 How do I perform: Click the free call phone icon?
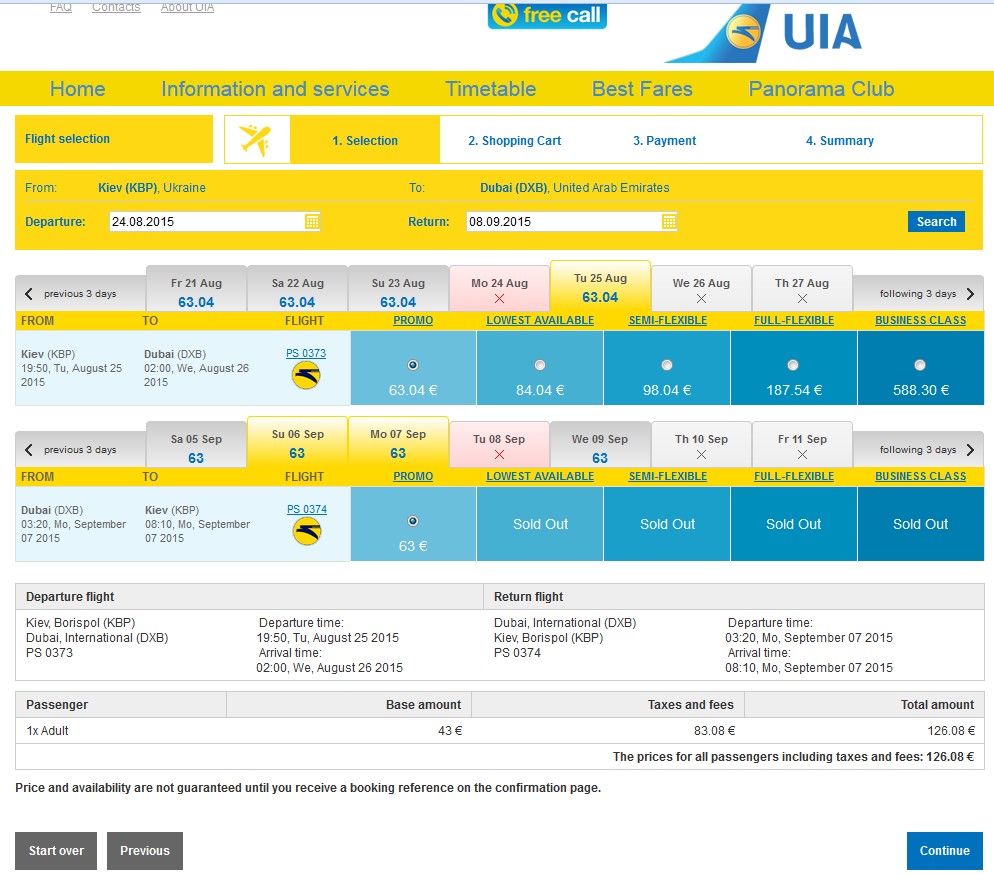(505, 15)
